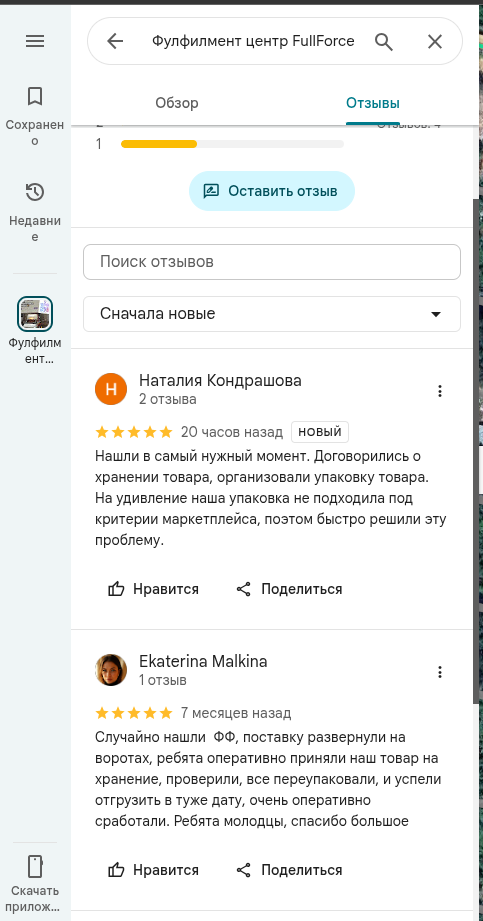
Task: Switch to the Отзывы tab
Action: coord(373,103)
